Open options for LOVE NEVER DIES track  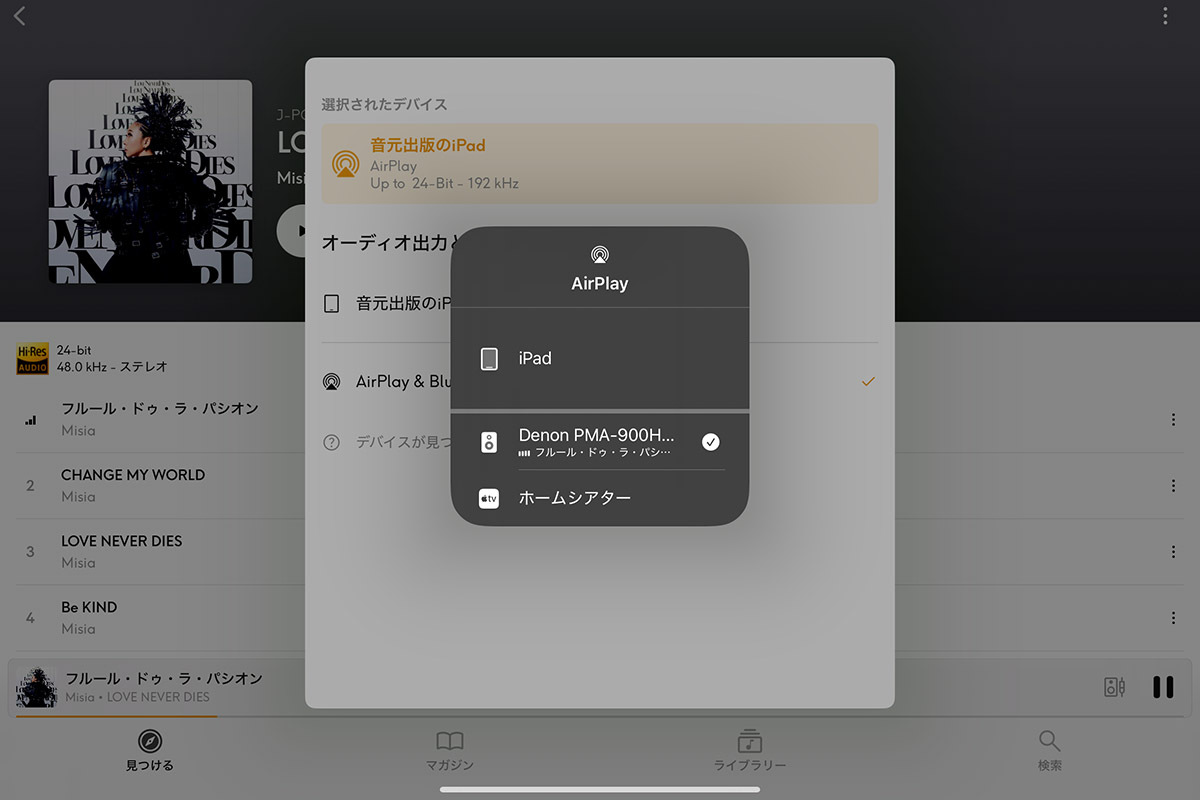tap(1173, 552)
